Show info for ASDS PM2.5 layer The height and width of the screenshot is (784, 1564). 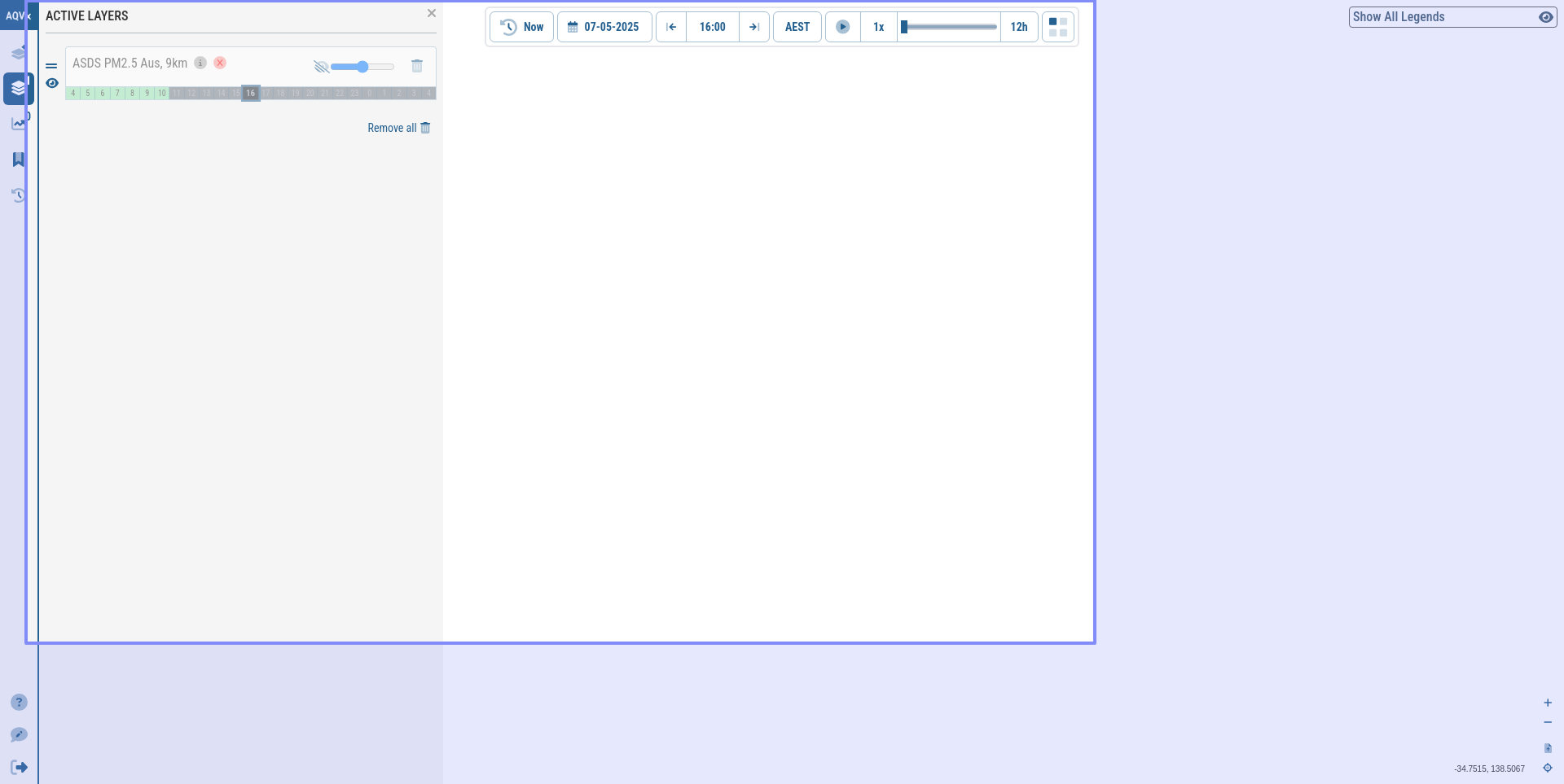pos(200,63)
